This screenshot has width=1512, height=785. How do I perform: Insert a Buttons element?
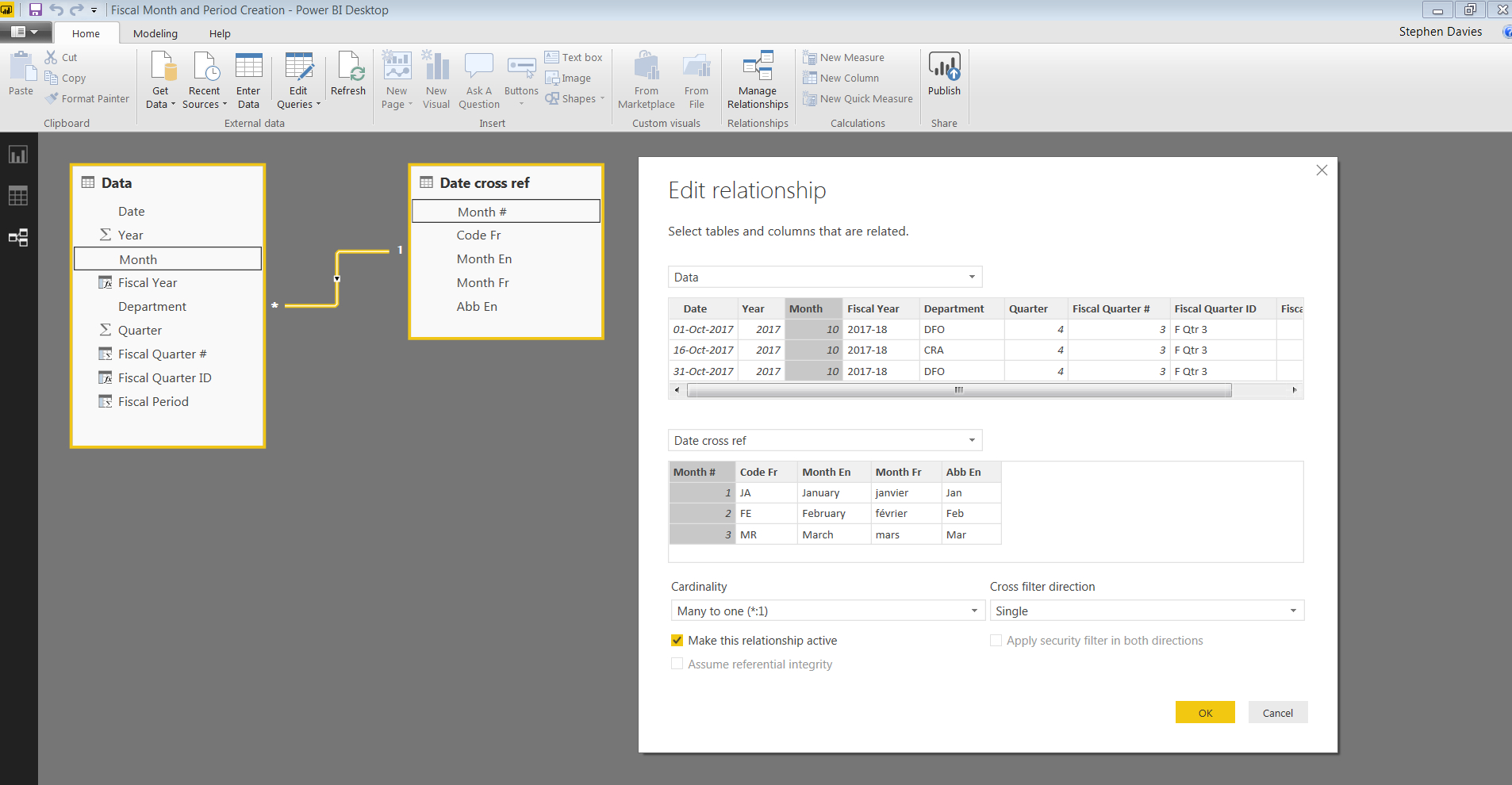click(521, 80)
